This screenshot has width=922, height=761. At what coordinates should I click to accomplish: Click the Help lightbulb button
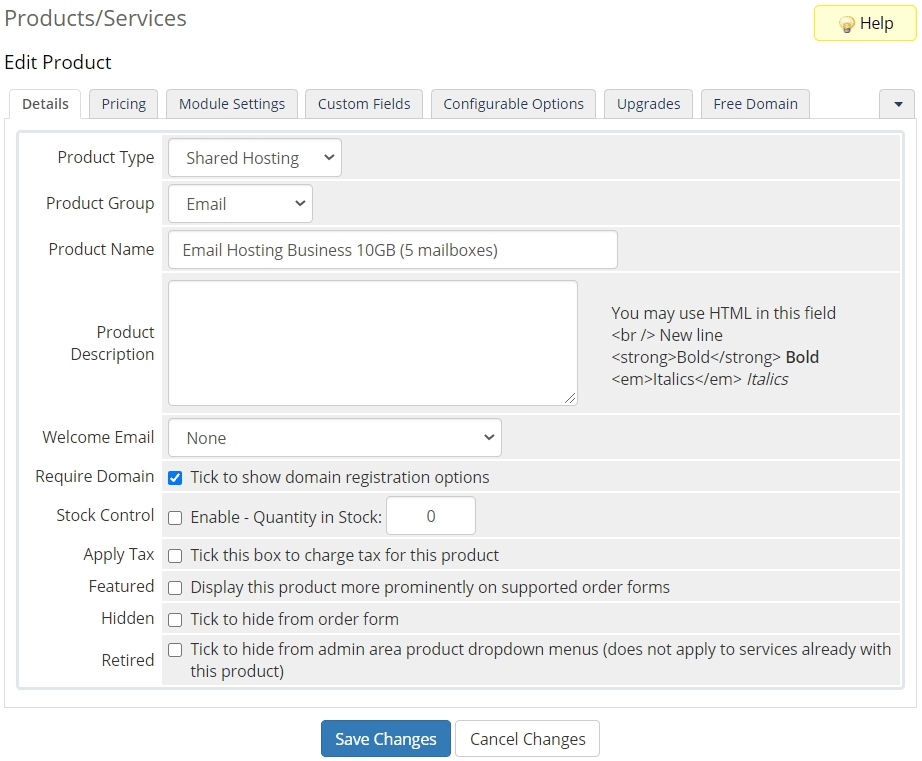[x=865, y=23]
